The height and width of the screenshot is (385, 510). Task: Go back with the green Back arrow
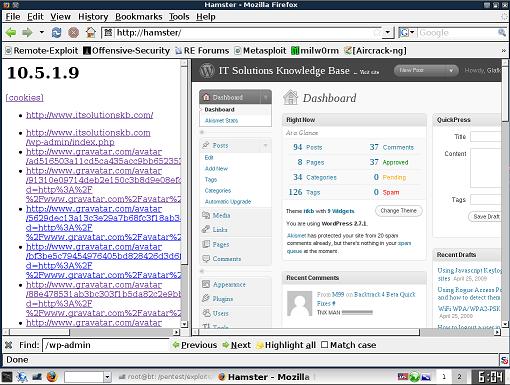point(11,33)
